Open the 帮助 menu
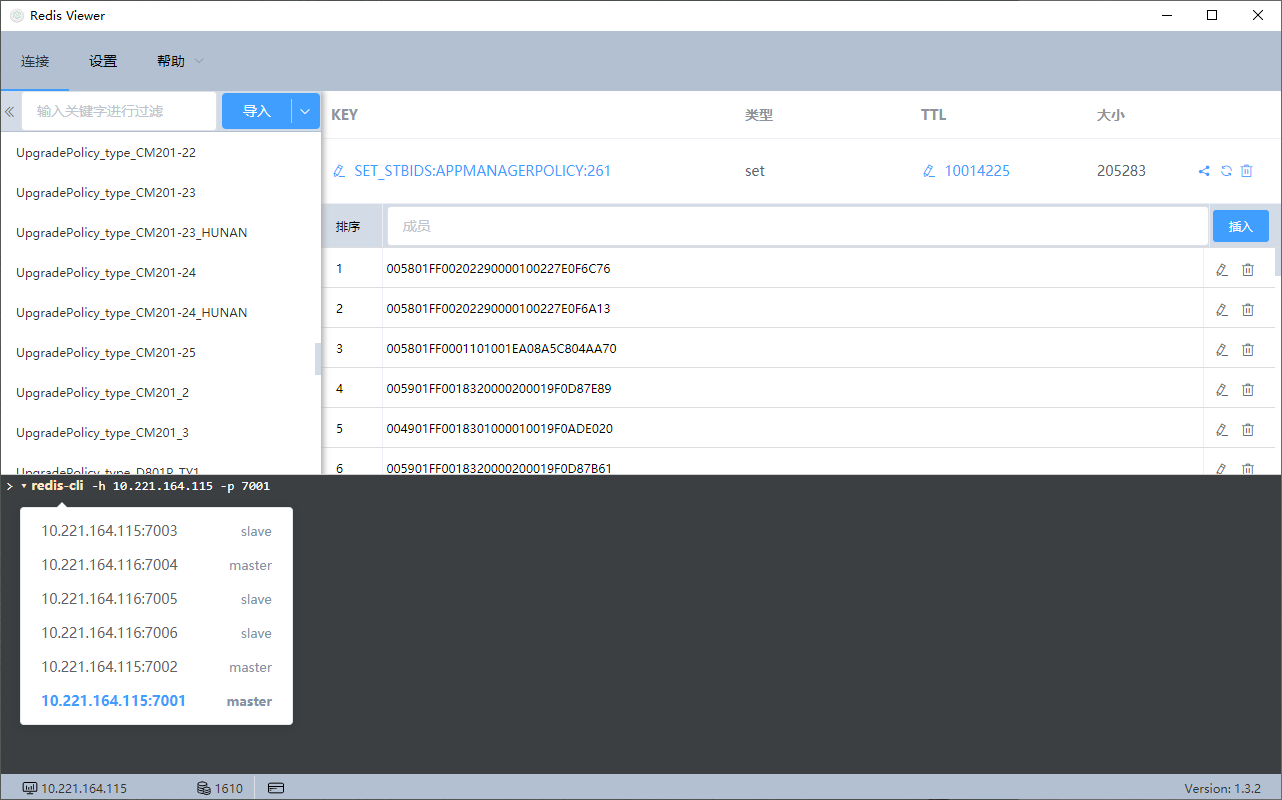 171,61
